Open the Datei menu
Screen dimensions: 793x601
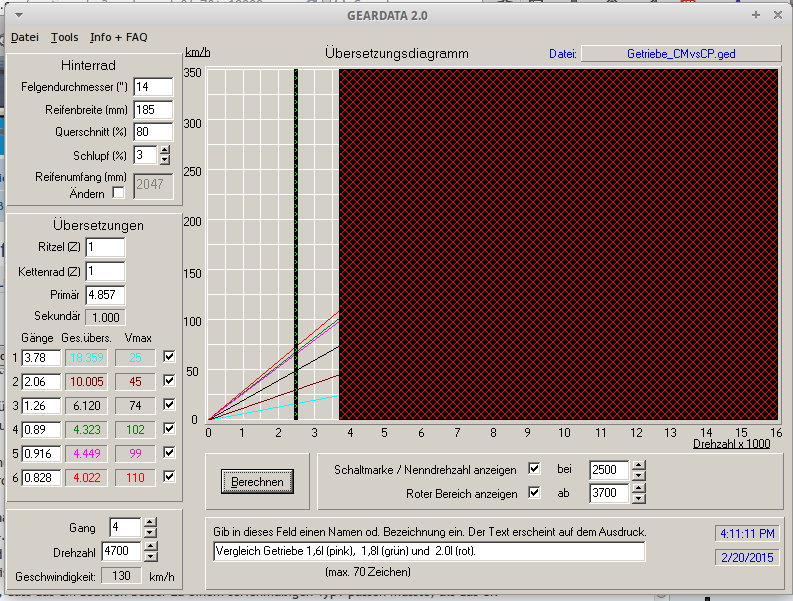click(x=25, y=37)
